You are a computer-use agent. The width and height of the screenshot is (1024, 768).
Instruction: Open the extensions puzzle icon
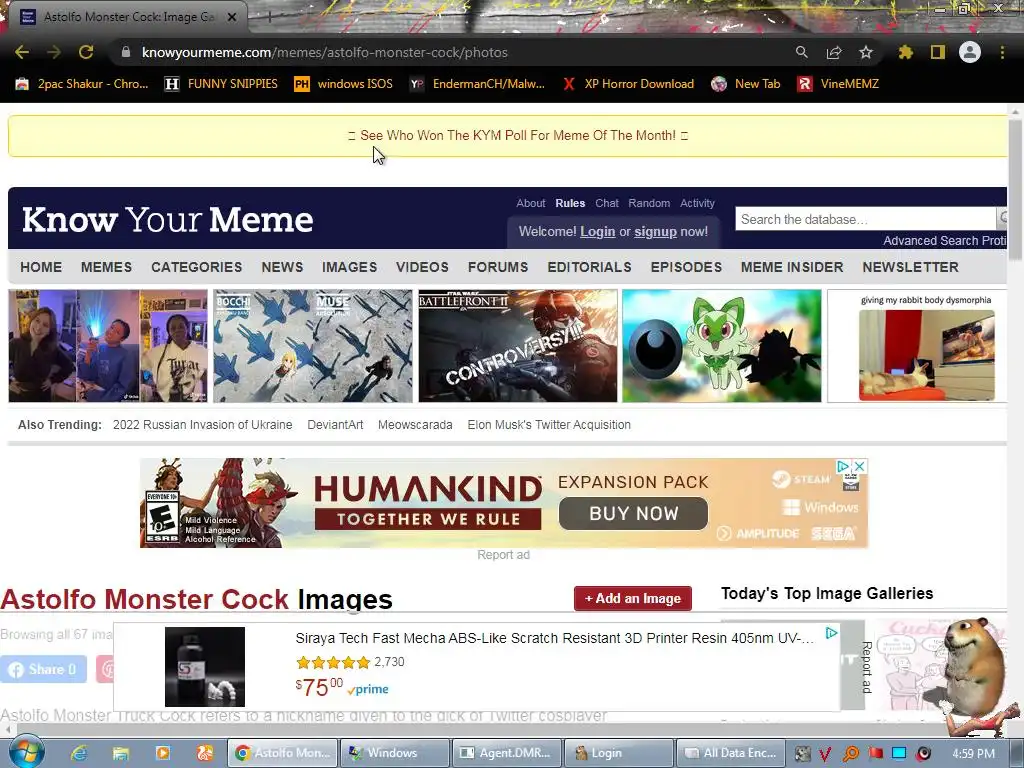click(x=906, y=52)
